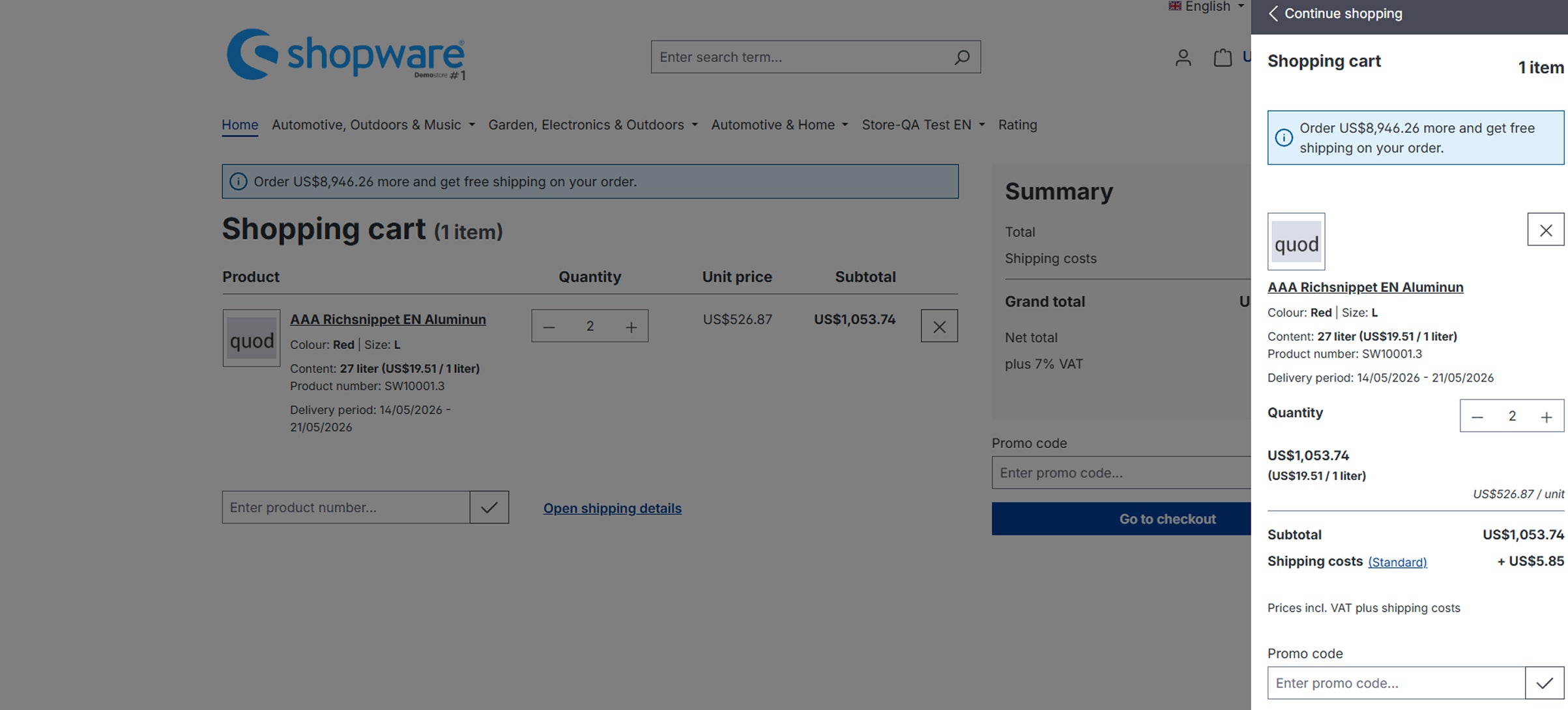Open shipping details link
Viewport: 1568px width, 710px height.
click(x=613, y=509)
